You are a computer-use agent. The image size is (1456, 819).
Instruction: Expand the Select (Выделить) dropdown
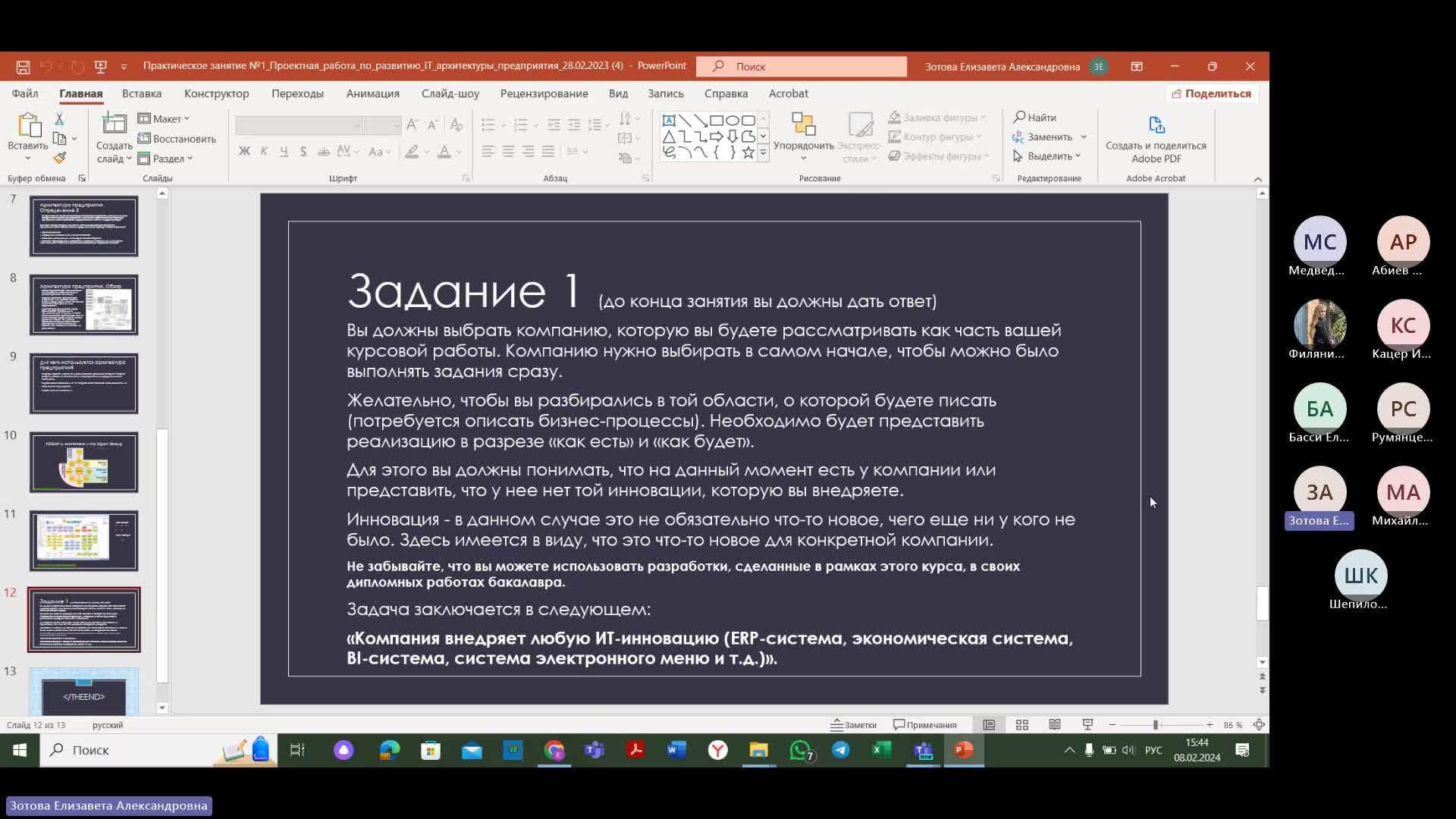pyautogui.click(x=1047, y=156)
